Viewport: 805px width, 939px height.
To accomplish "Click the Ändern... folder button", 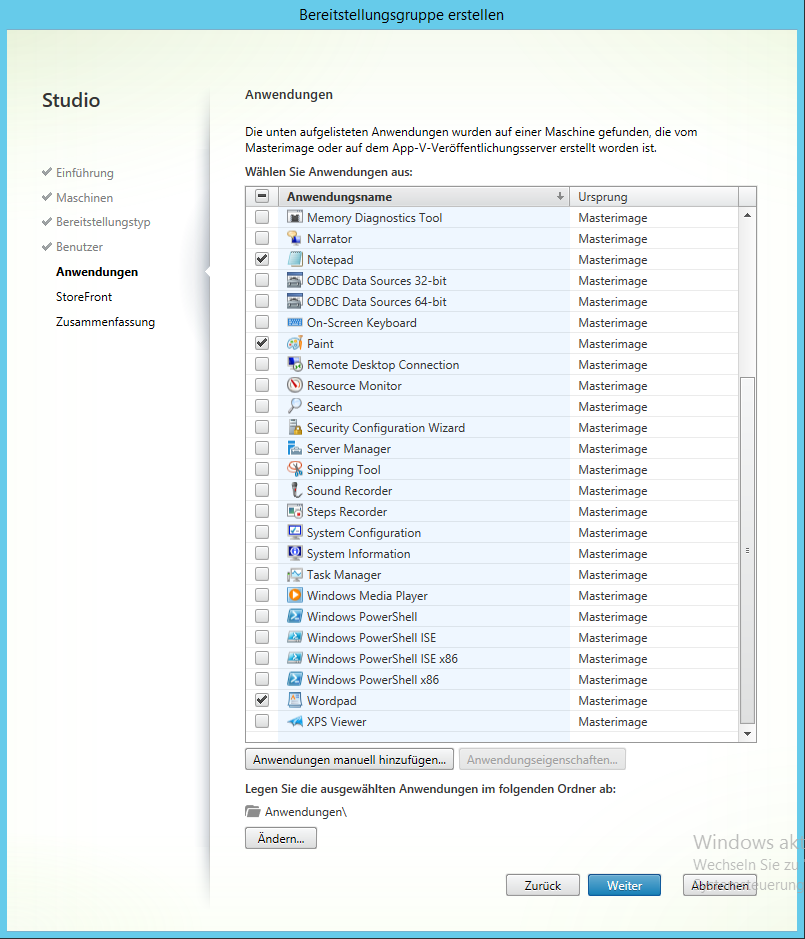I will [x=281, y=838].
